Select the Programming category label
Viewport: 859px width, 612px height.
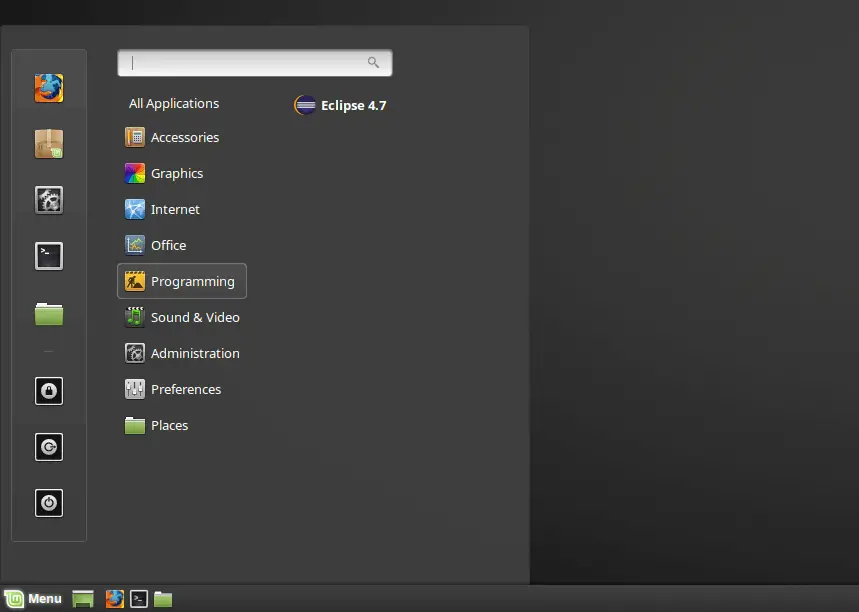click(x=192, y=282)
